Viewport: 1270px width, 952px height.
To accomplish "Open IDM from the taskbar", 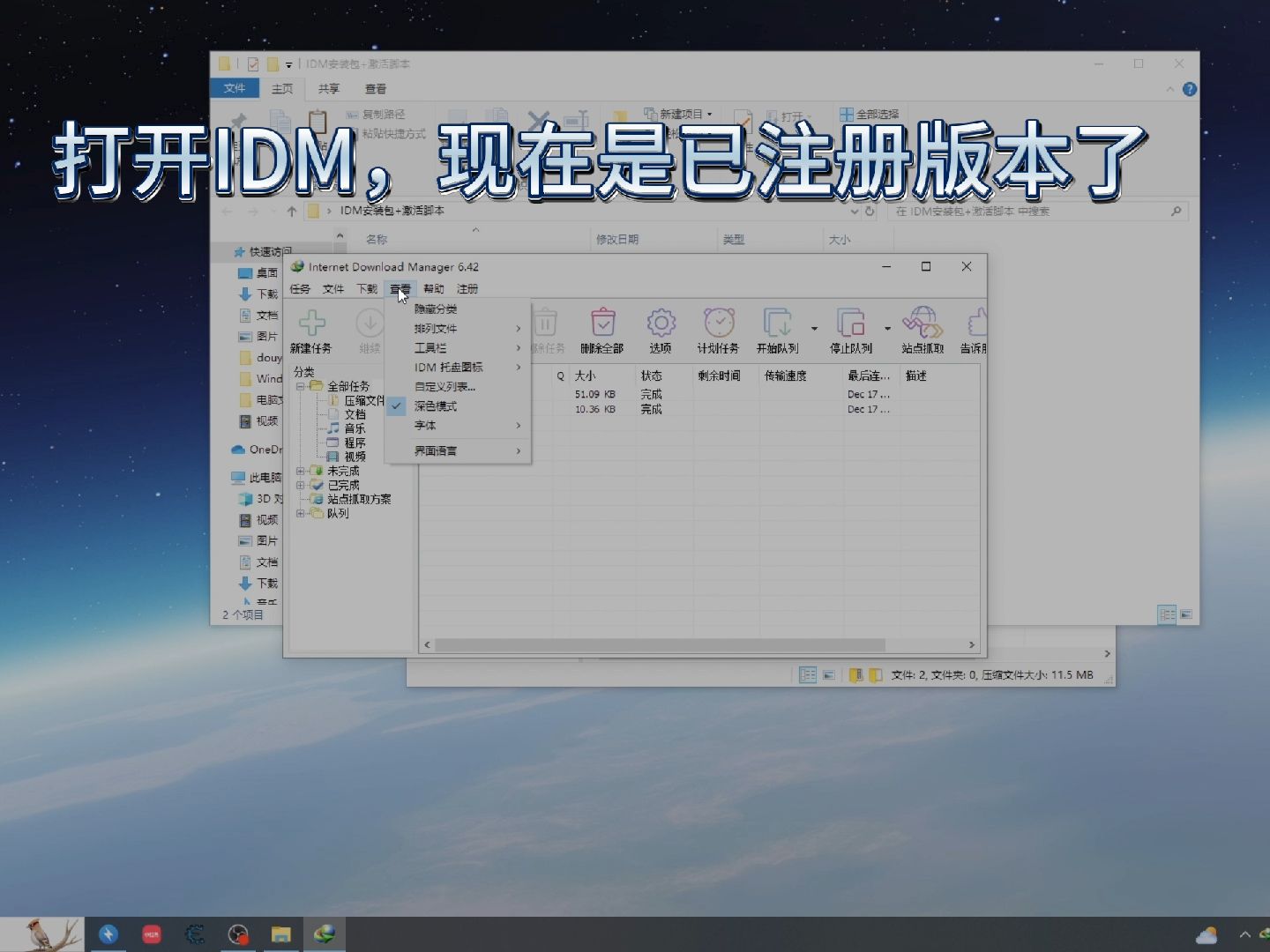I will pos(325,934).
